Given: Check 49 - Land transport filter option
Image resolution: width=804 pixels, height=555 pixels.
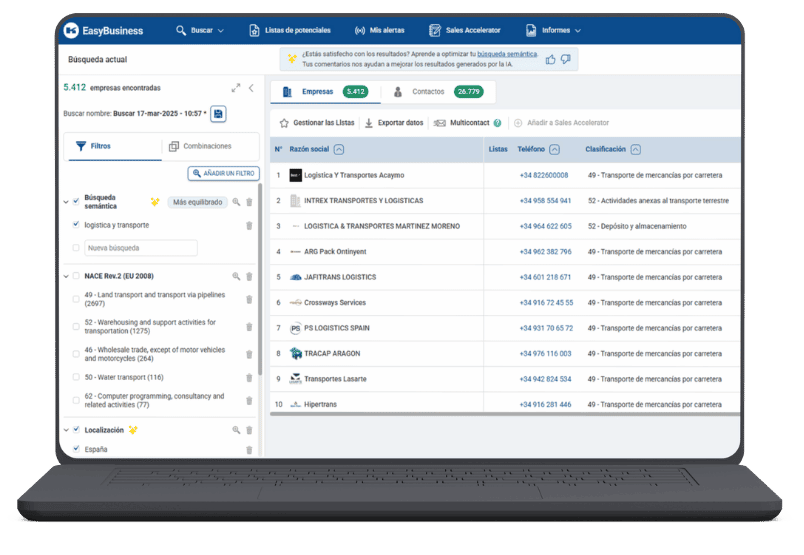Looking at the screenshot, I should point(76,299).
